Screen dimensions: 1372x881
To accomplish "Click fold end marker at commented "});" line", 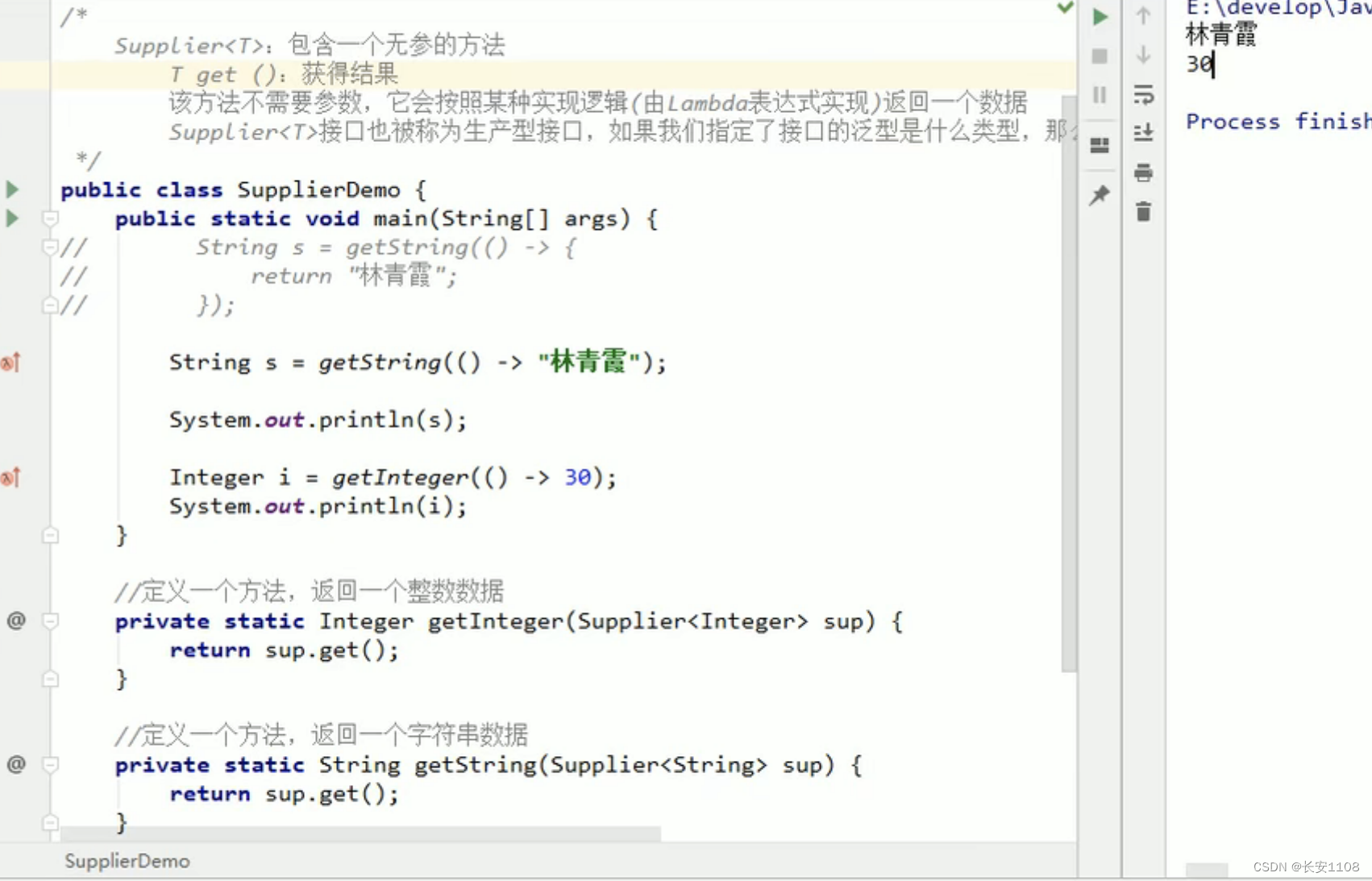I will point(50,305).
